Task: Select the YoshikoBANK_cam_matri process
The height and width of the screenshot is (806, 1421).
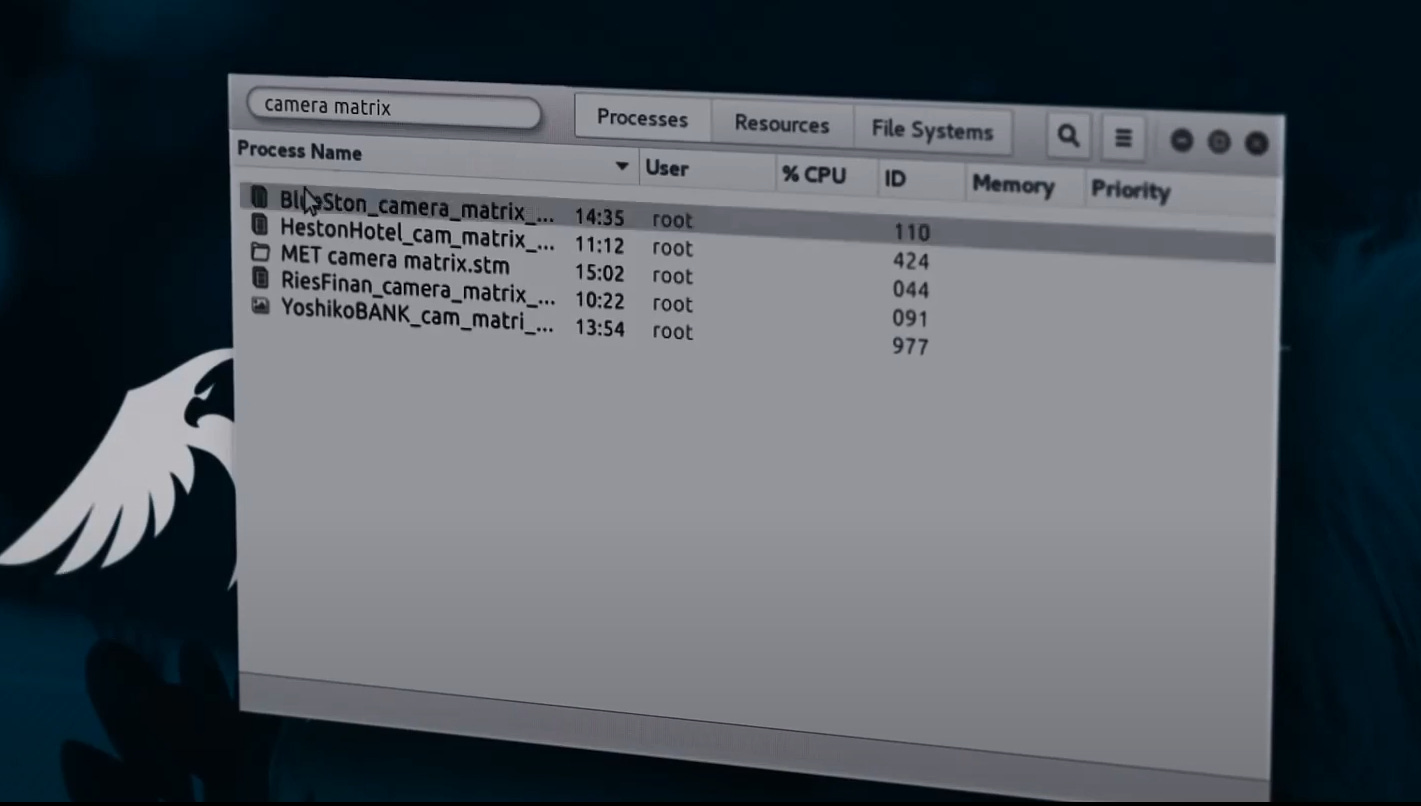Action: pyautogui.click(x=417, y=315)
